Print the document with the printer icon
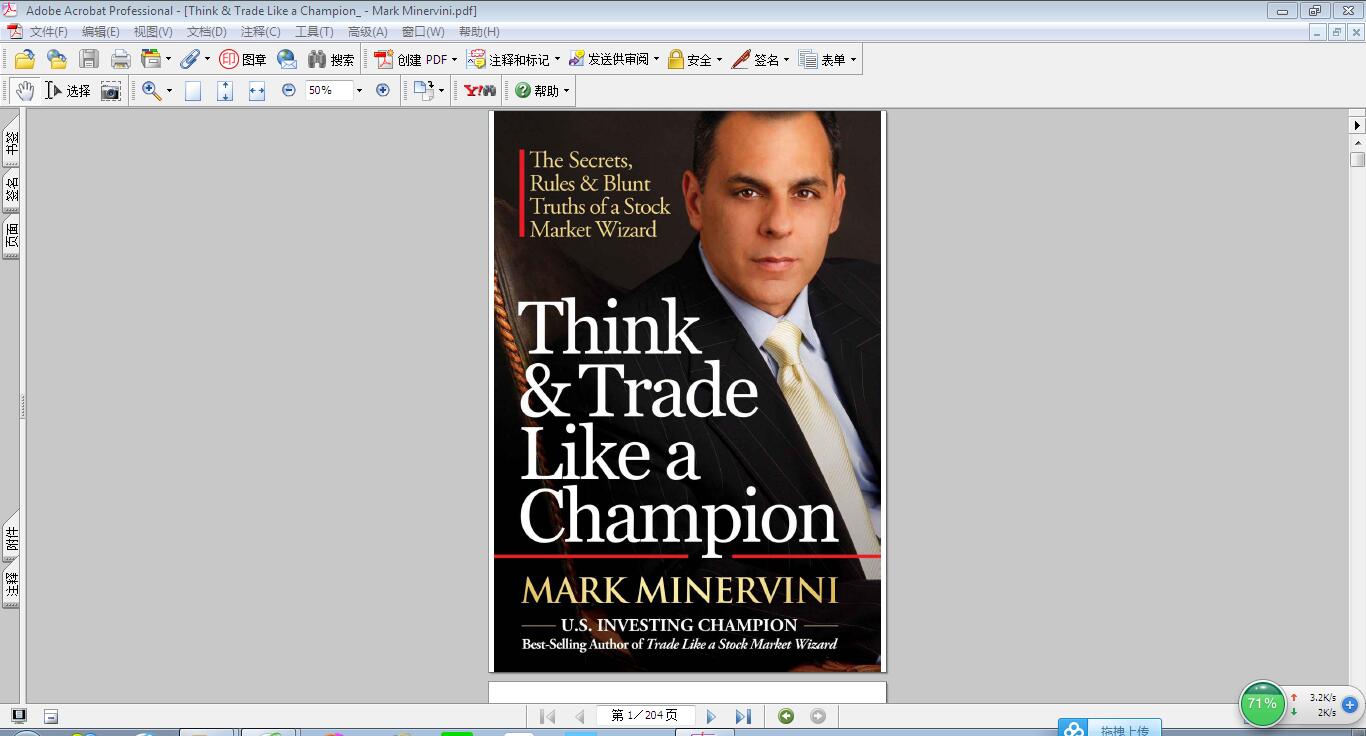 [121, 60]
